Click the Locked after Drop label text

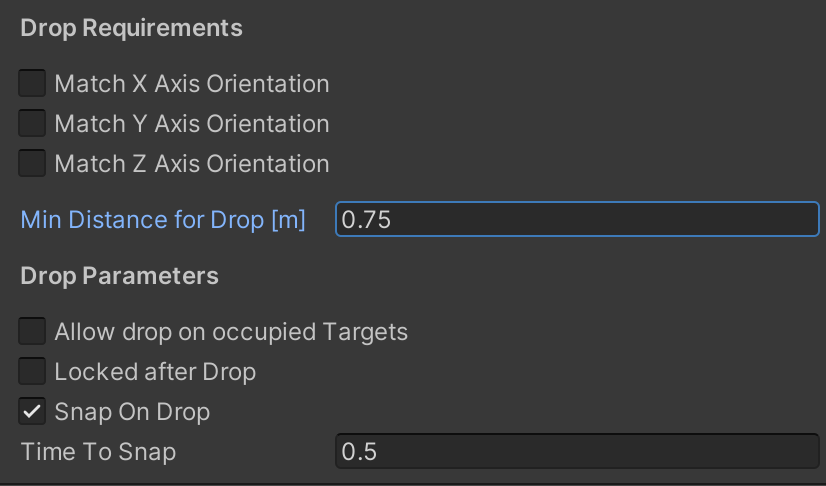[155, 372]
